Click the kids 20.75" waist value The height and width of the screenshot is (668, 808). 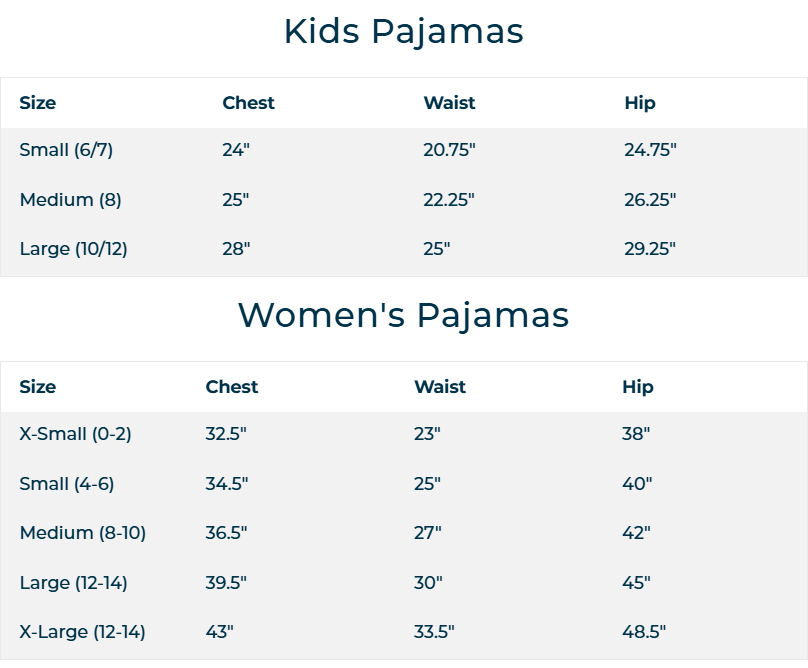pyautogui.click(x=449, y=150)
